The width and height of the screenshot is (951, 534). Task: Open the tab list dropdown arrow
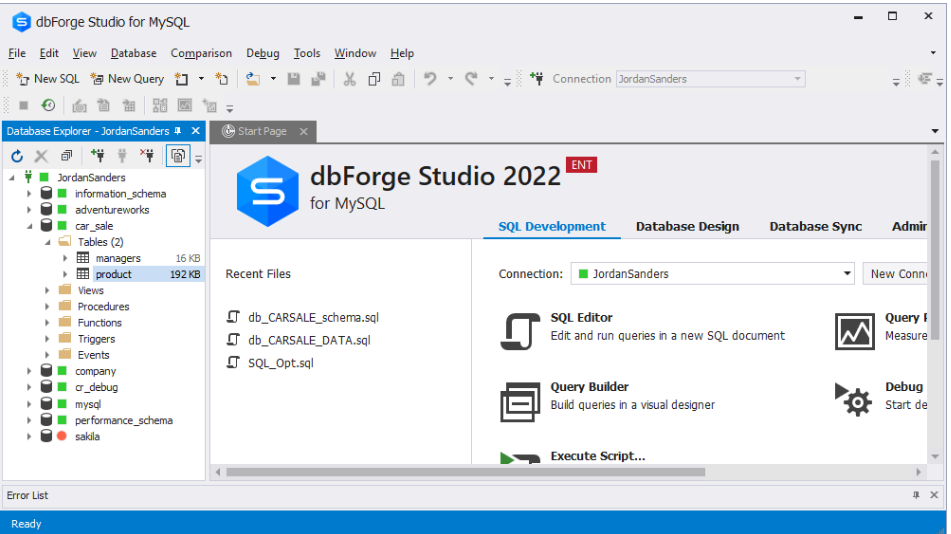[935, 131]
